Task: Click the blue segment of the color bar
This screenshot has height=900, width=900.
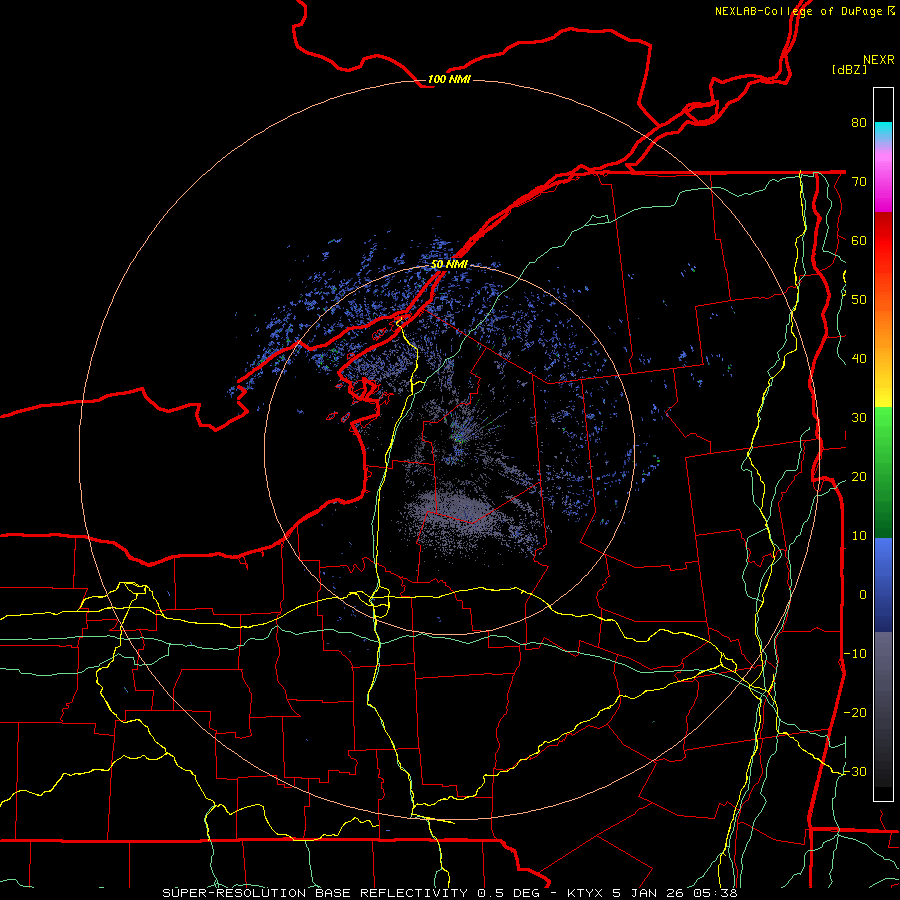Action: tap(883, 584)
